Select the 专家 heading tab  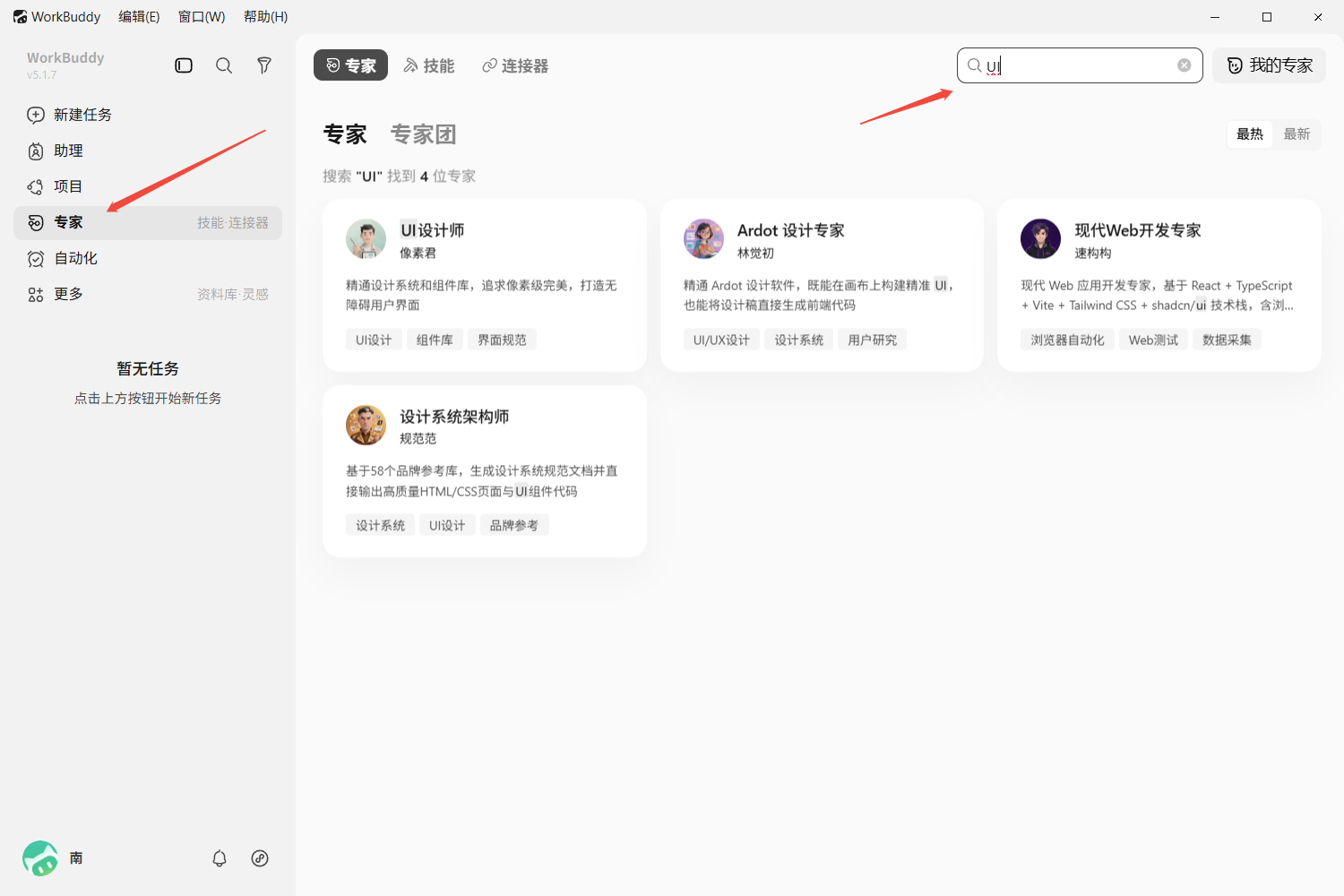(x=345, y=134)
